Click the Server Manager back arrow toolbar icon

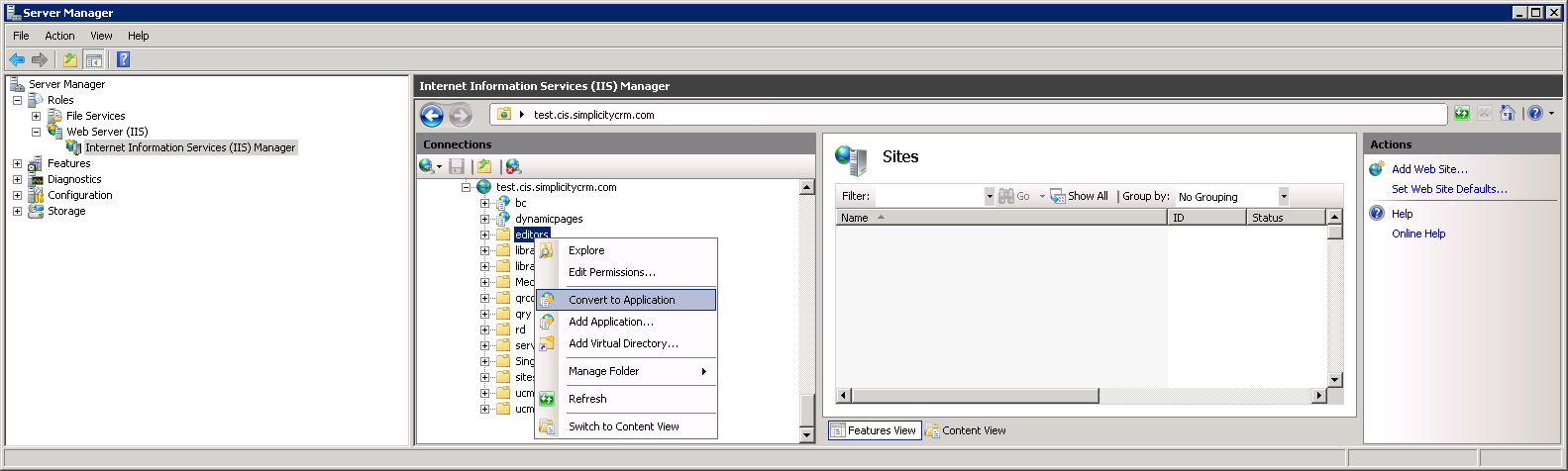tap(17, 59)
